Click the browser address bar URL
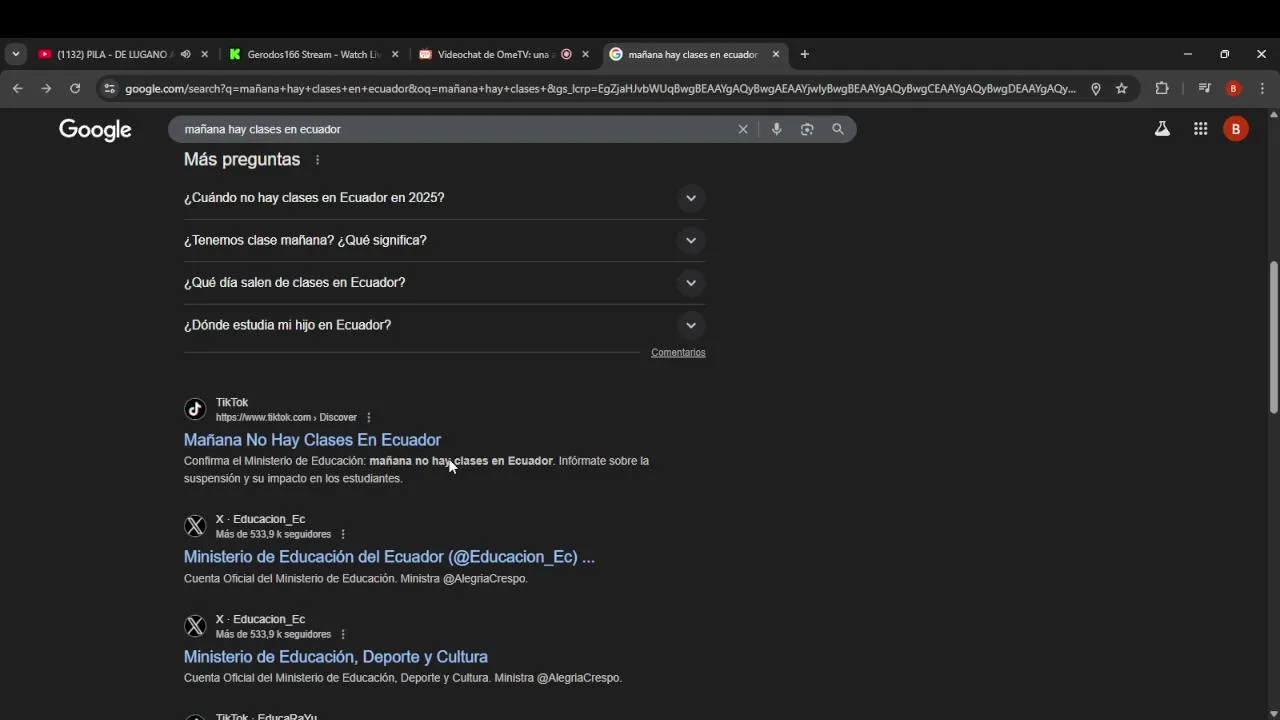1280x720 pixels. tap(600, 89)
